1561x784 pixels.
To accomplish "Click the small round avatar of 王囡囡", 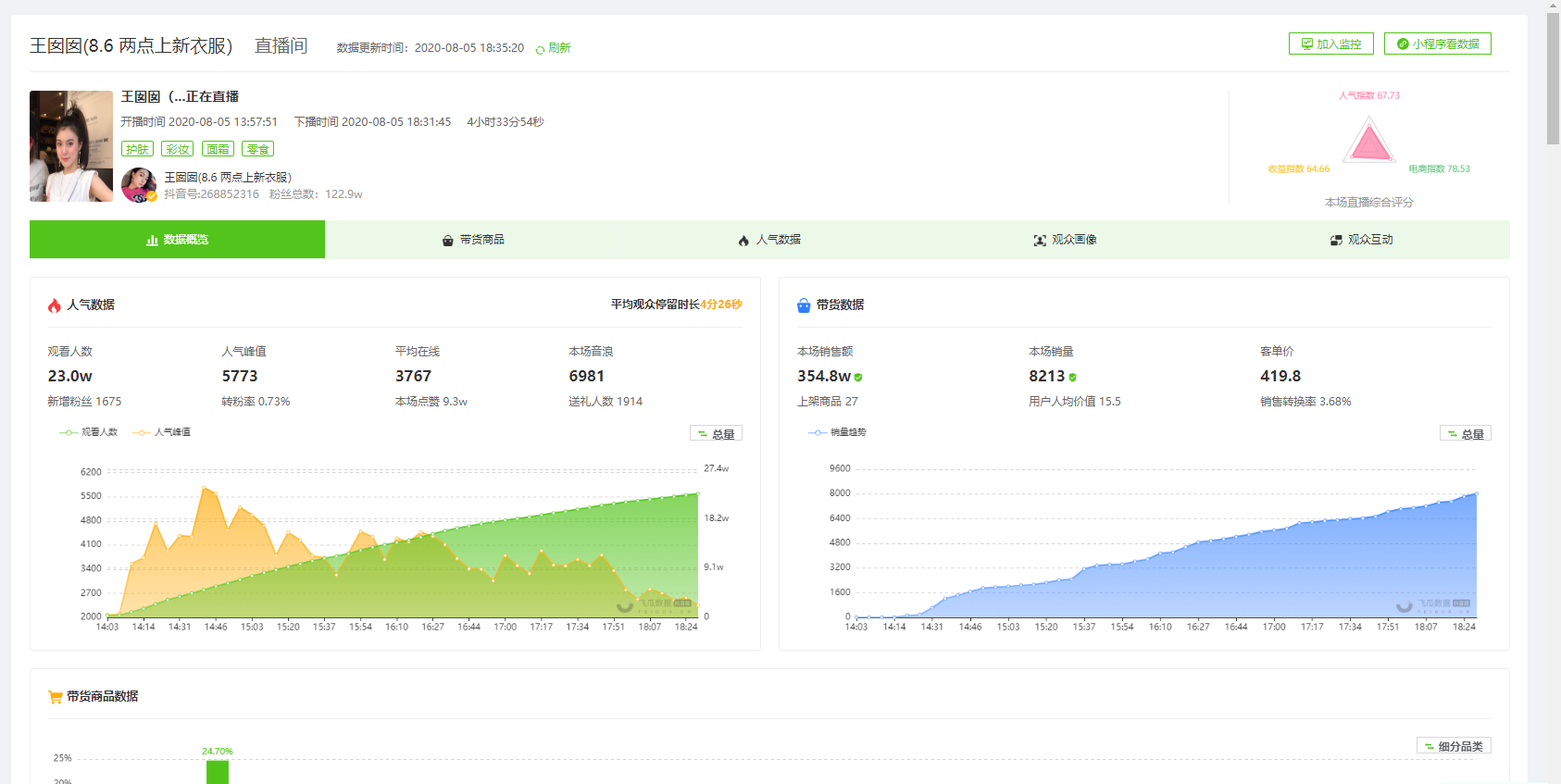I will [x=139, y=185].
